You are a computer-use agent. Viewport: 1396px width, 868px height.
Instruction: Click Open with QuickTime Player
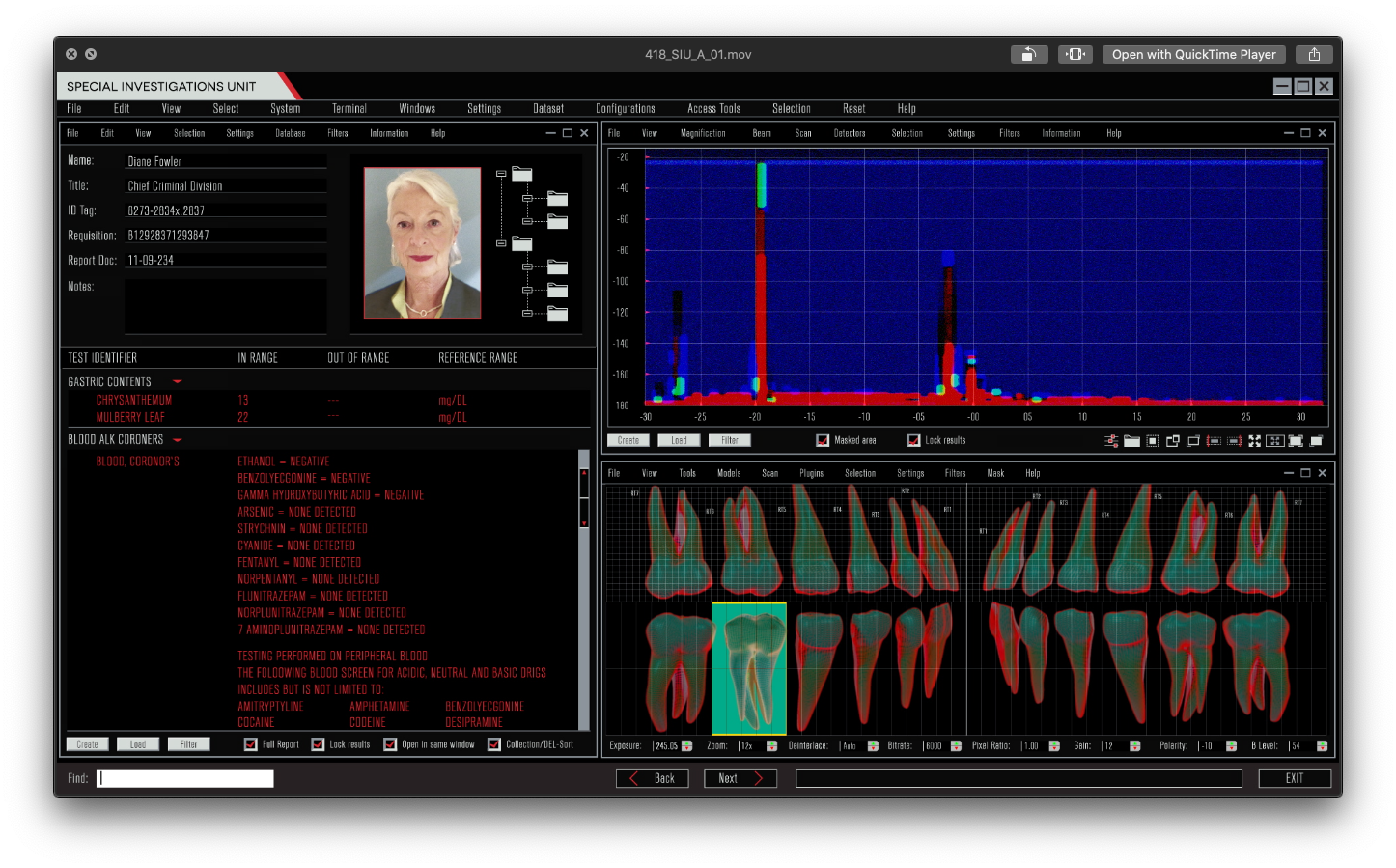[x=1193, y=54]
